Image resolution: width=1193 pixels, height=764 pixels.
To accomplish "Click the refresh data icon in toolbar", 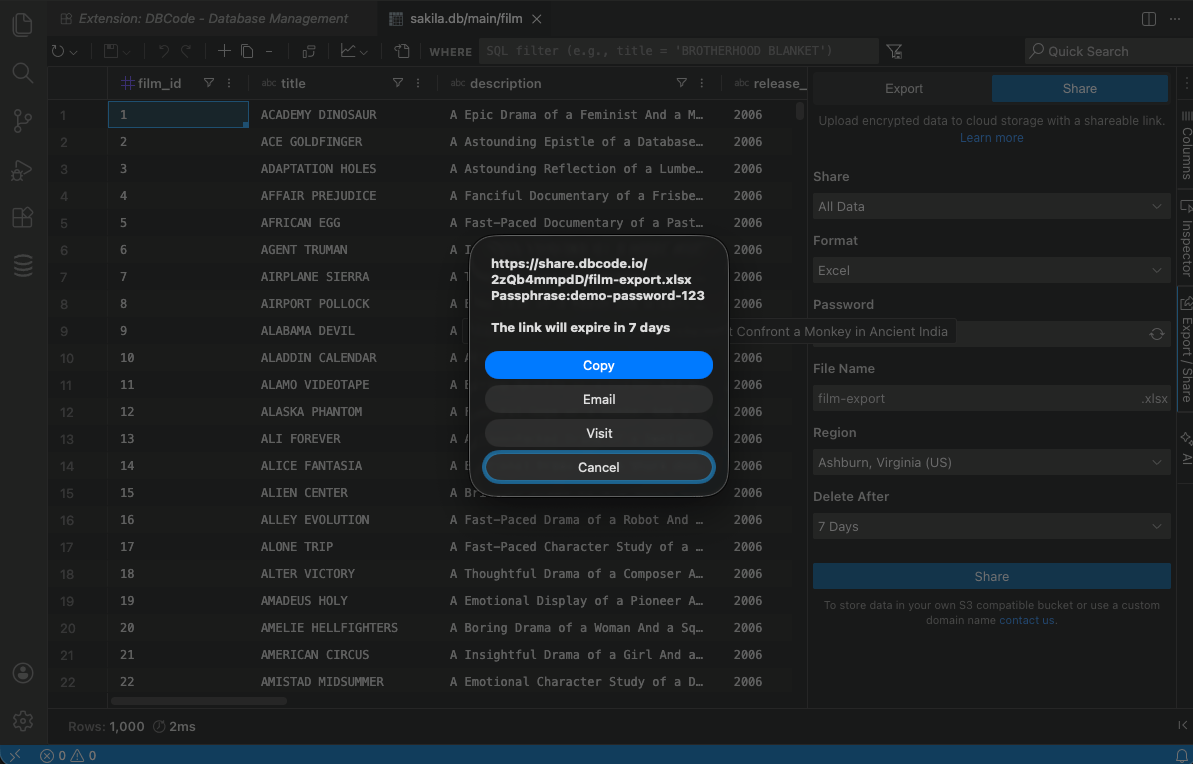I will tap(59, 51).
